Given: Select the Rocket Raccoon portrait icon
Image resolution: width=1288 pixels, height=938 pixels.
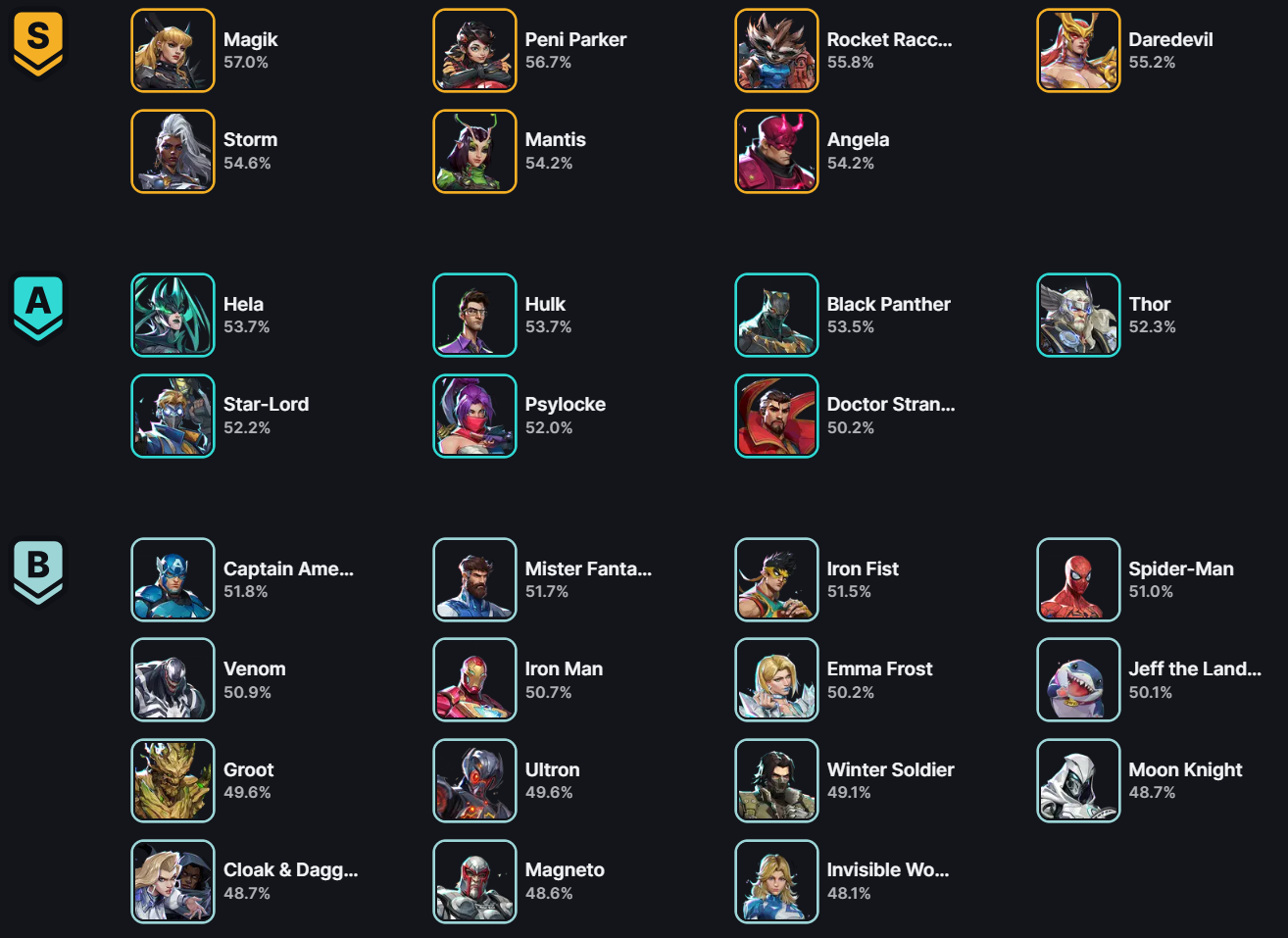Looking at the screenshot, I should click(776, 50).
